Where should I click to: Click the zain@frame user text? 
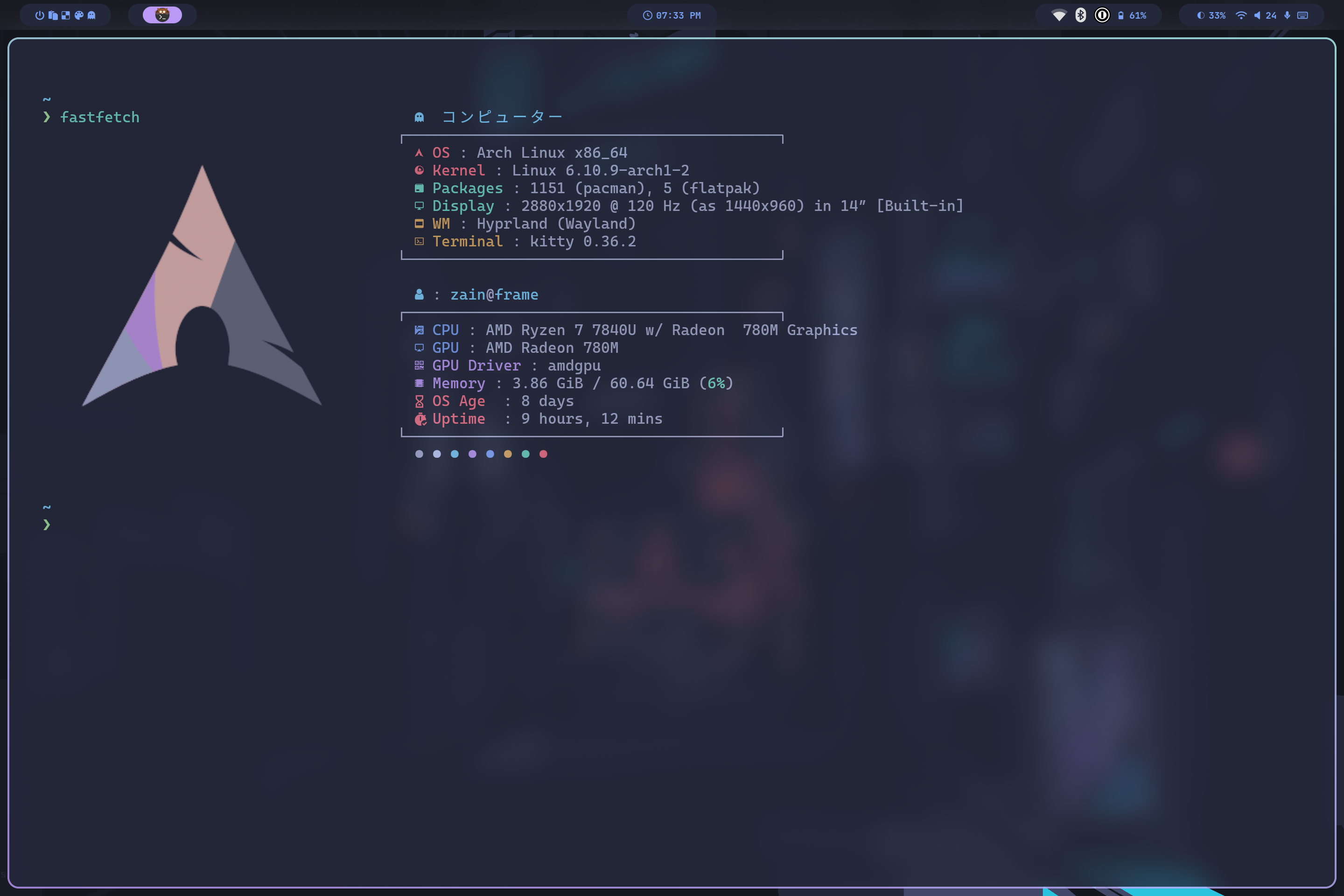[x=494, y=295]
